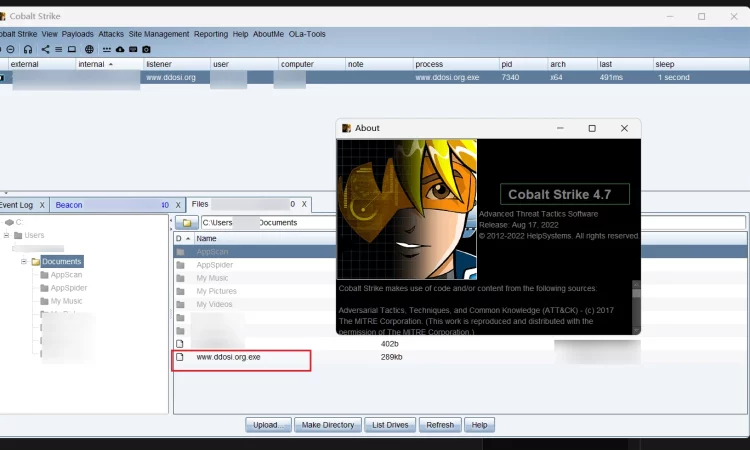Open the Site Management menu
750x450 pixels.
(x=159, y=34)
